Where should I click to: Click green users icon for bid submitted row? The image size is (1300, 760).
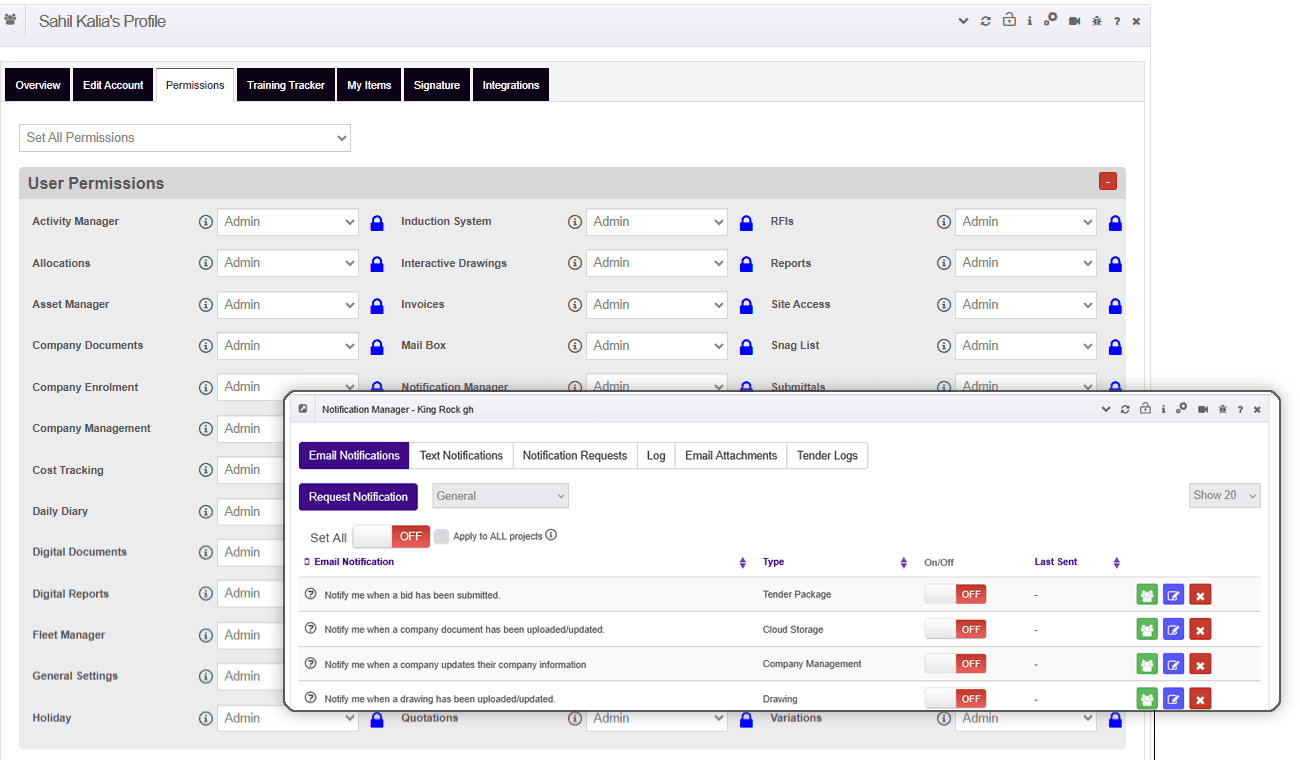pos(1147,595)
